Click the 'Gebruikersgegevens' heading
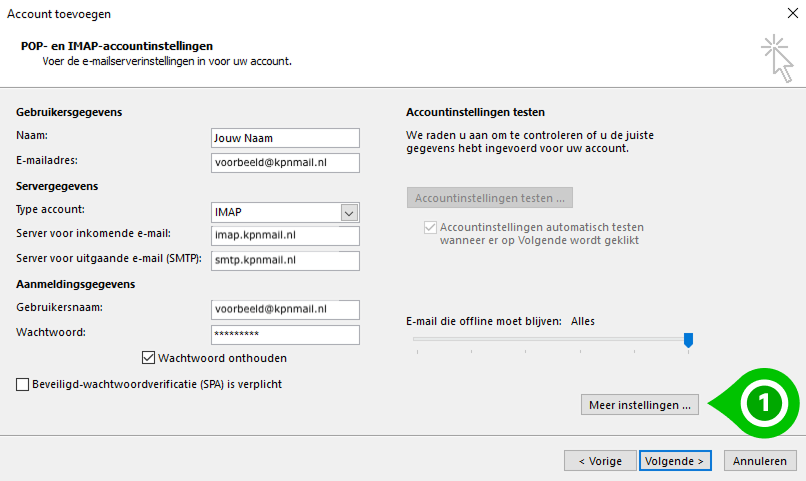 [69, 112]
